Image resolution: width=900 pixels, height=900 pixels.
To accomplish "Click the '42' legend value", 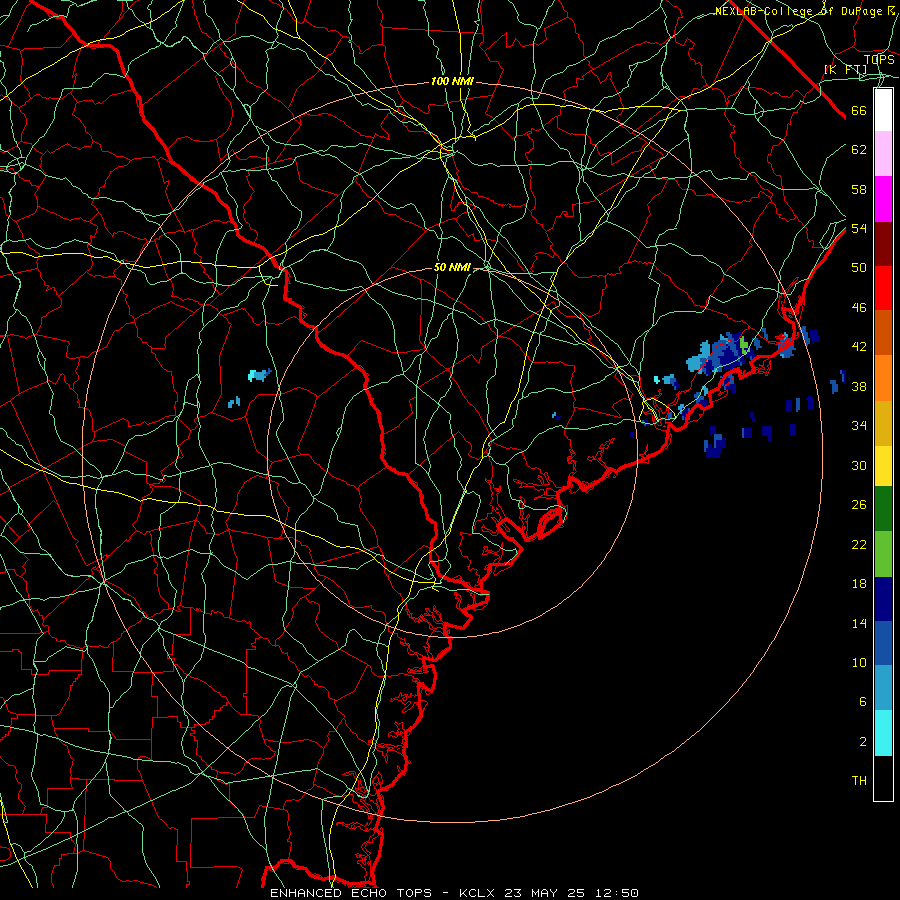I will tap(859, 346).
